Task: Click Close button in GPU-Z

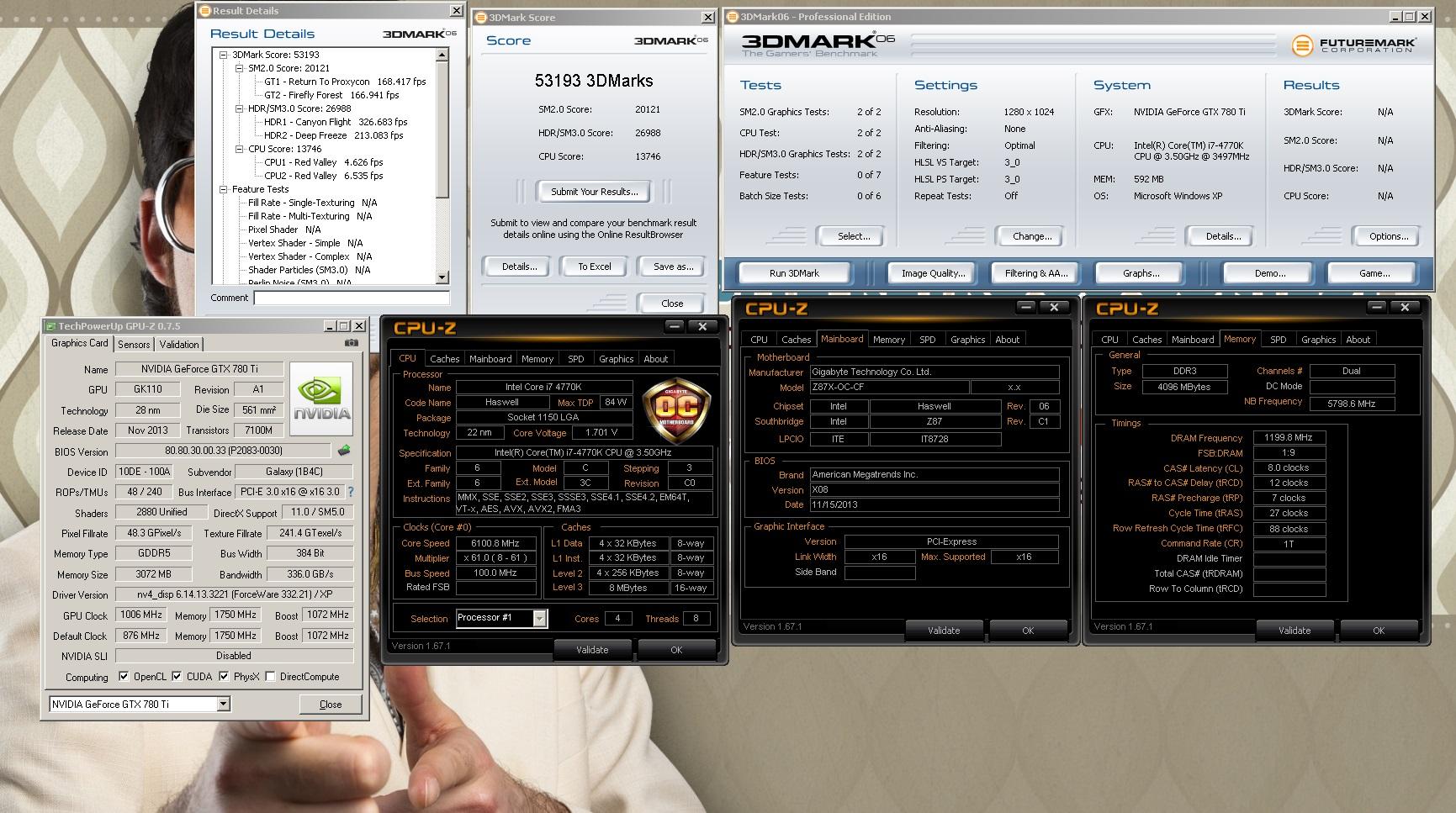Action: coord(331,705)
